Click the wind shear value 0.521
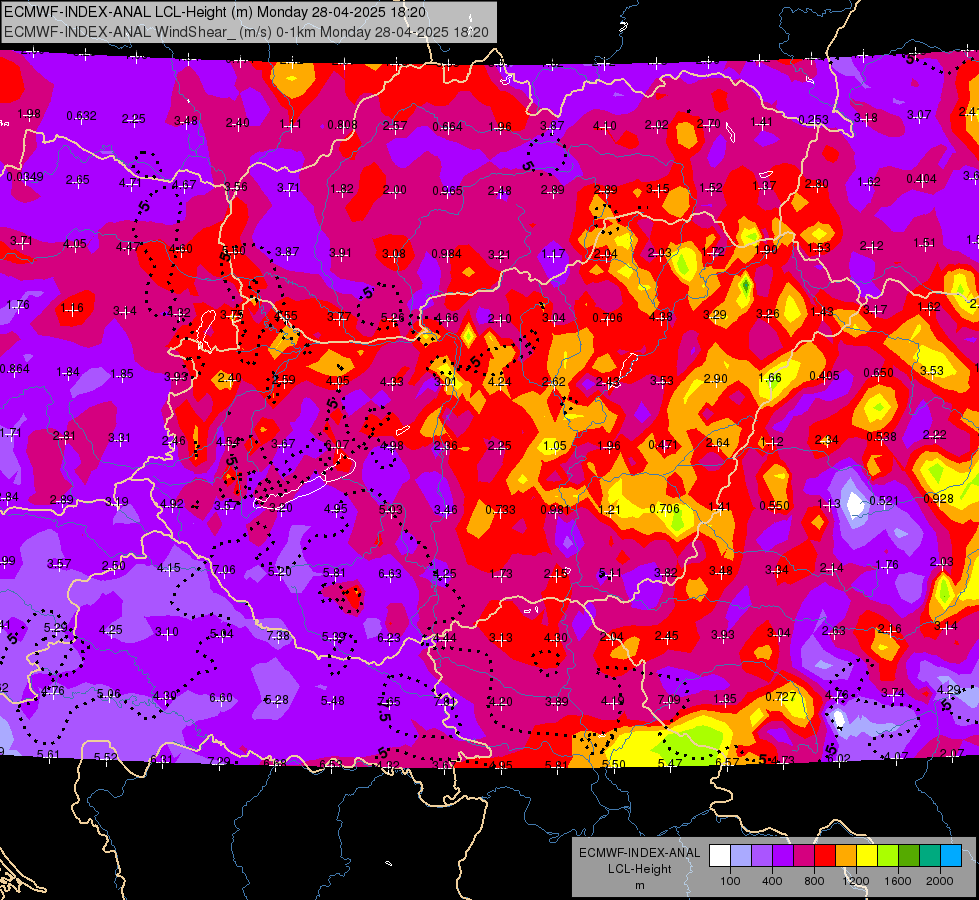The image size is (979, 900). coord(883,500)
